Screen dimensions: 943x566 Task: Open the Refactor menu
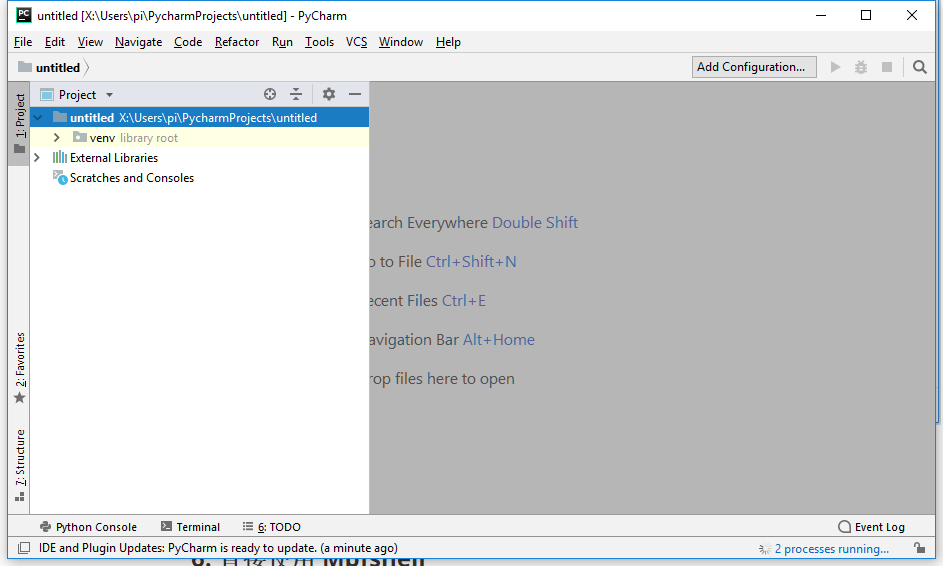click(x=237, y=42)
